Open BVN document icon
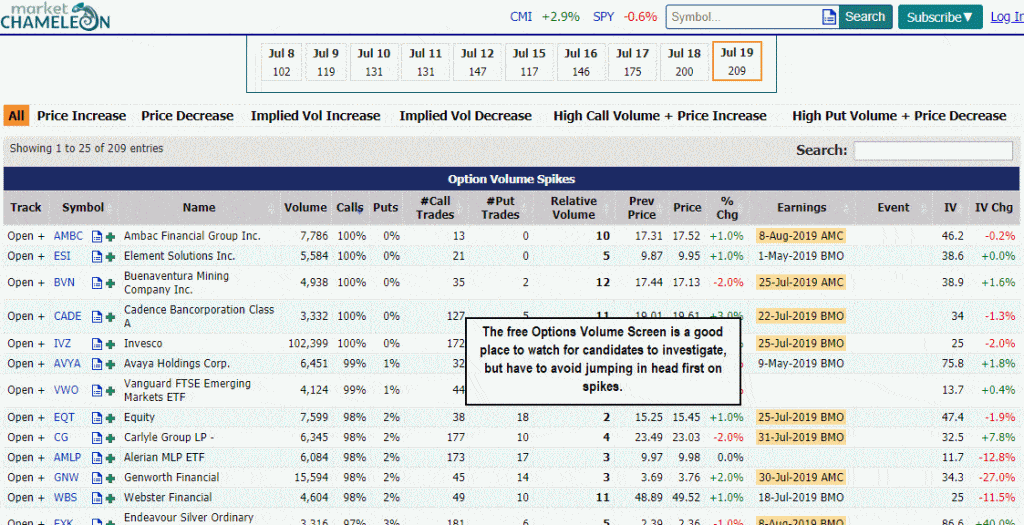Viewport: 1024px width, 525px height. [x=97, y=283]
